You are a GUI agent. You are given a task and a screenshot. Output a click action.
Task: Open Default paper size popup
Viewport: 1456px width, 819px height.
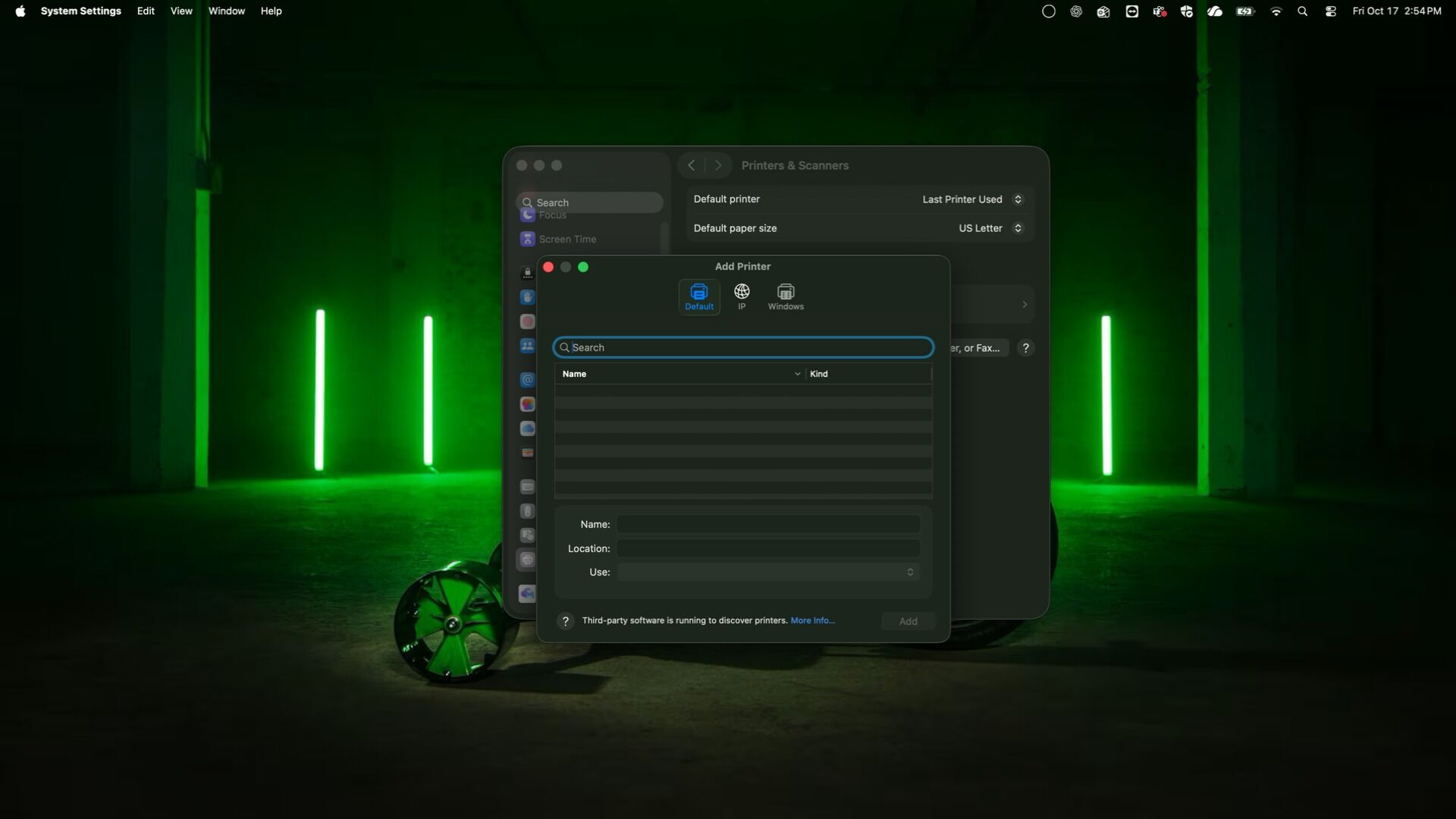(990, 228)
